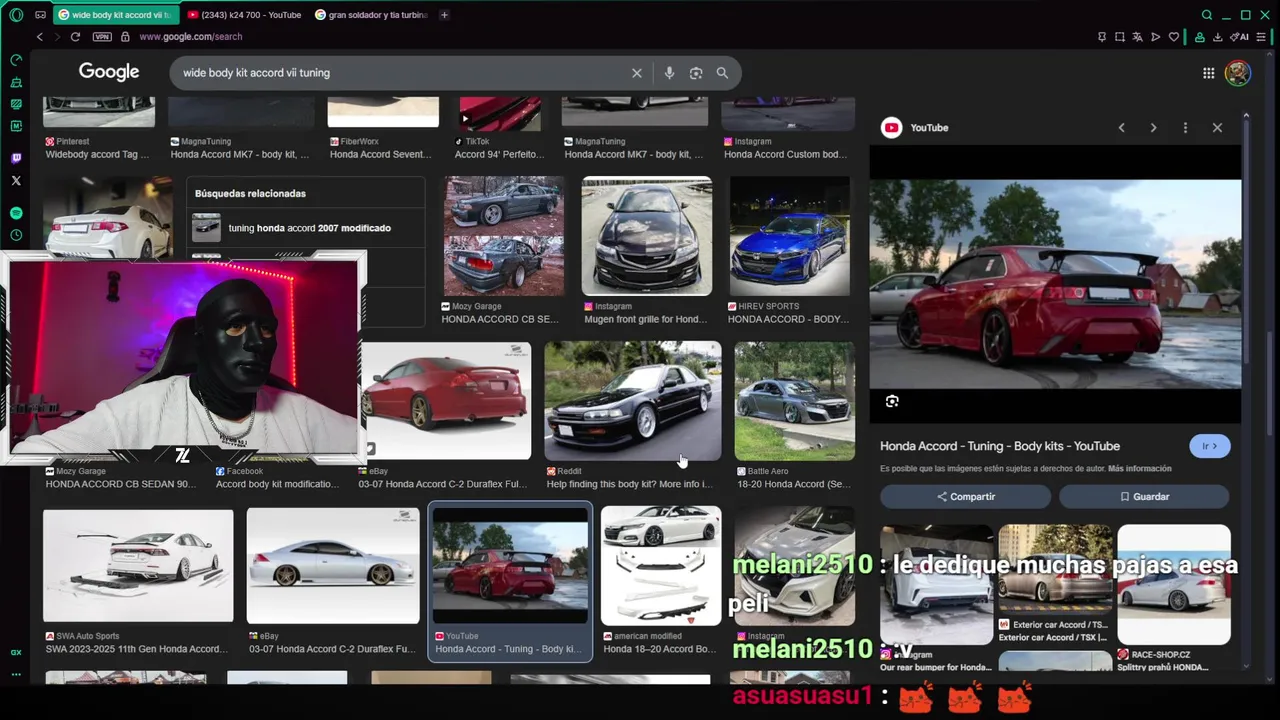Select the wide body kit accord tab
This screenshot has height=720, width=1280.
114,15
